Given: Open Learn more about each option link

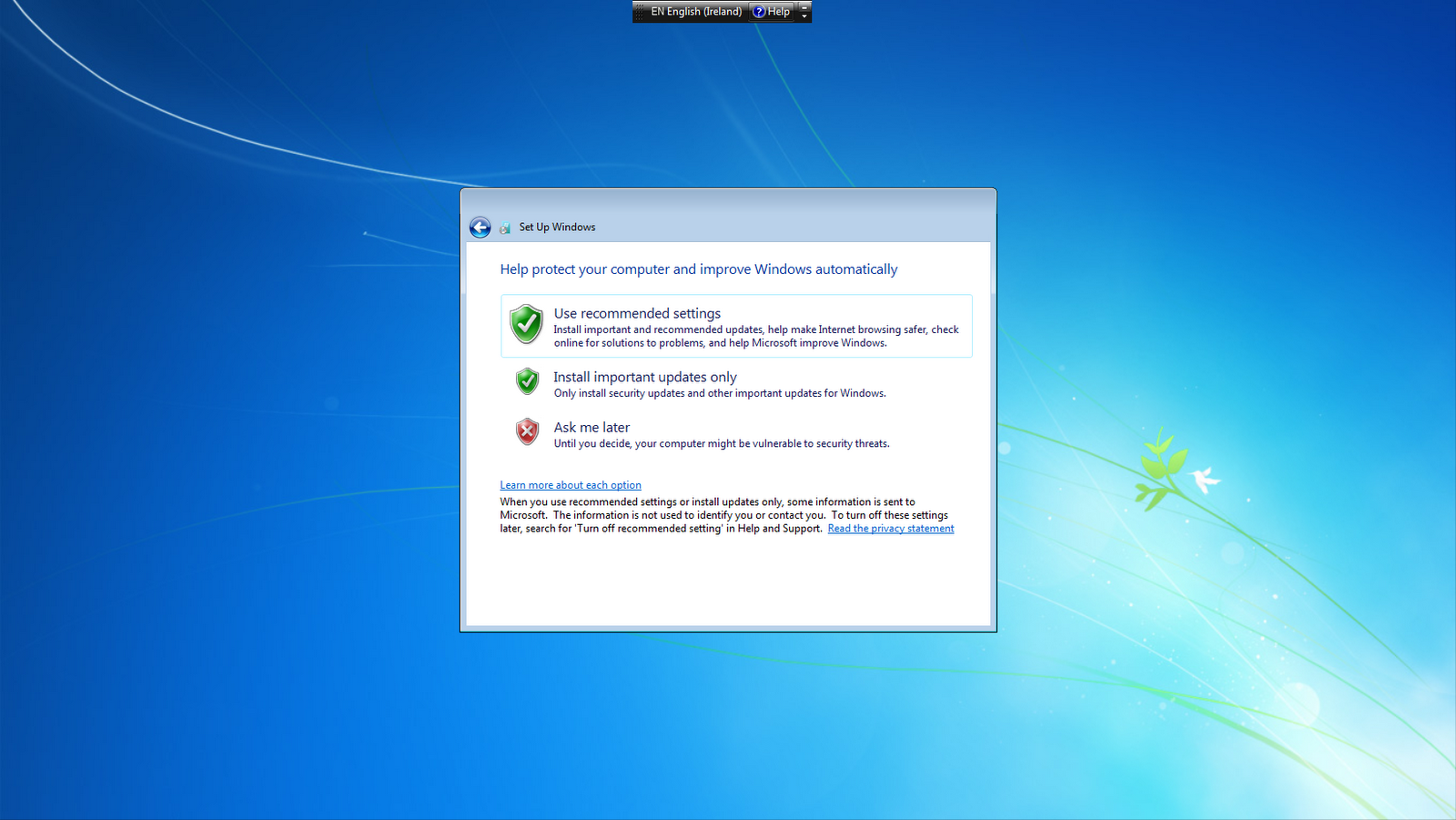Looking at the screenshot, I should pos(571,485).
